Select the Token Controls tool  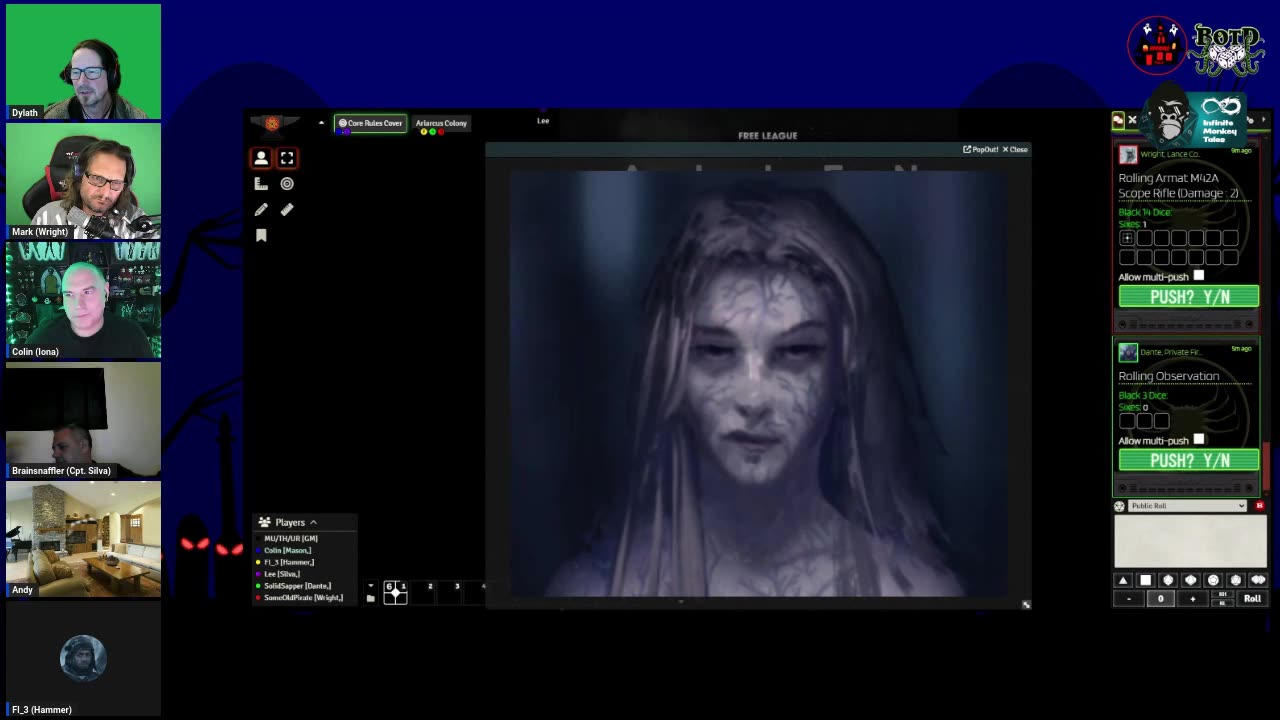(x=261, y=158)
